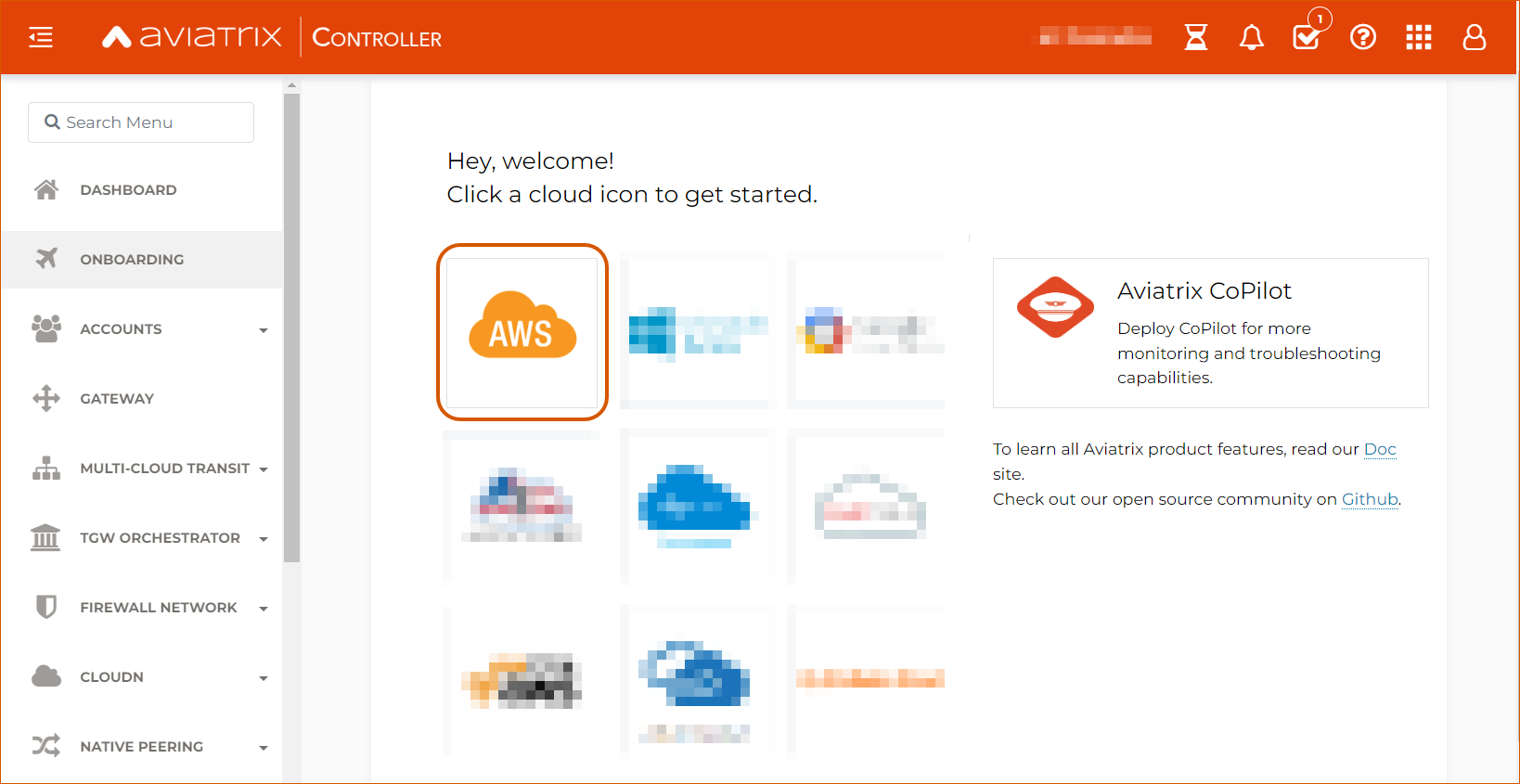Follow the Github link
The image size is (1520, 784).
tap(1370, 499)
